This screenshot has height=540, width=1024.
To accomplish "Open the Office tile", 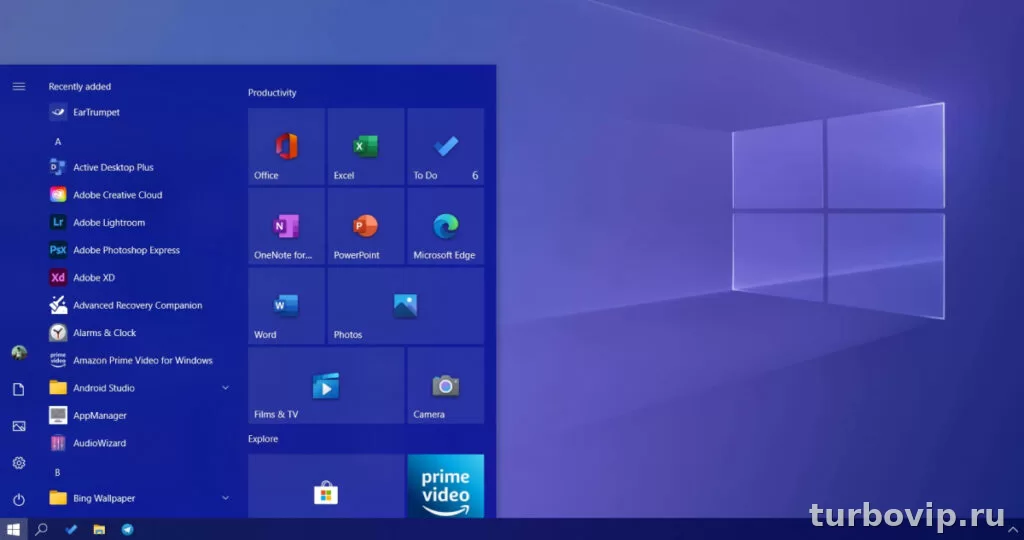I will pos(286,146).
